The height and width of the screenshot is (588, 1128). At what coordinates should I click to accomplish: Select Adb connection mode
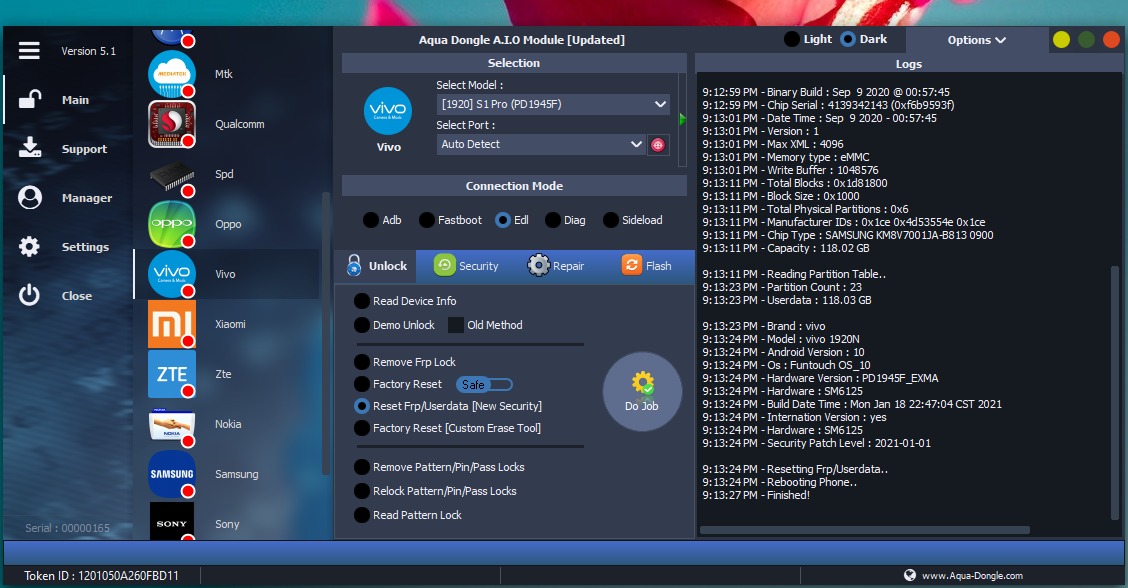click(x=382, y=220)
